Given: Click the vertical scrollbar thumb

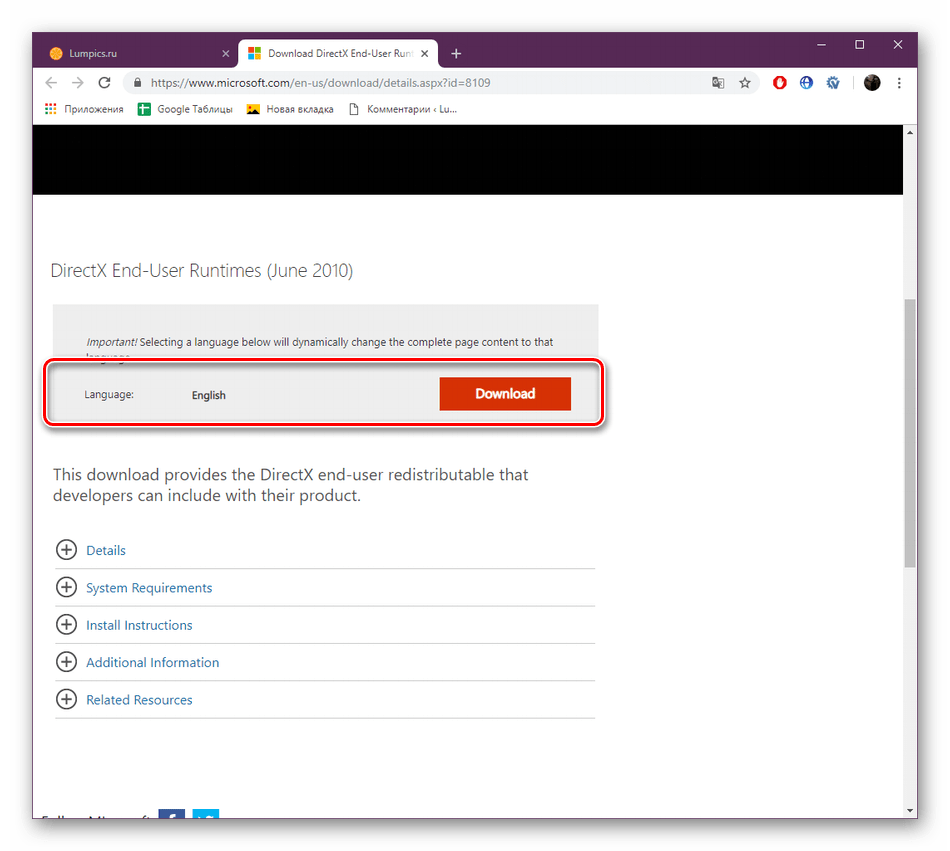Looking at the screenshot, I should (910, 433).
